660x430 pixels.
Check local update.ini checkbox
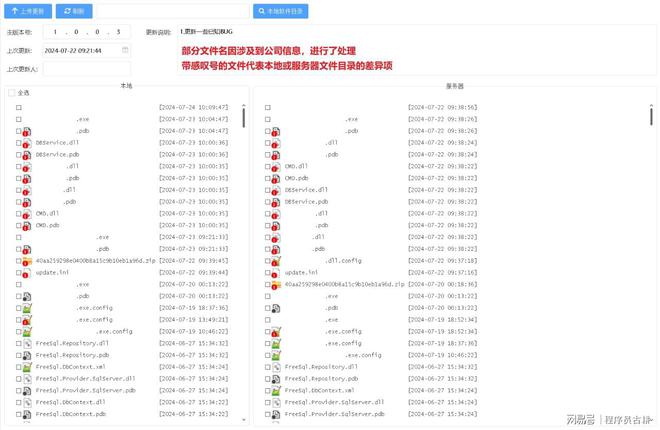pos(19,272)
